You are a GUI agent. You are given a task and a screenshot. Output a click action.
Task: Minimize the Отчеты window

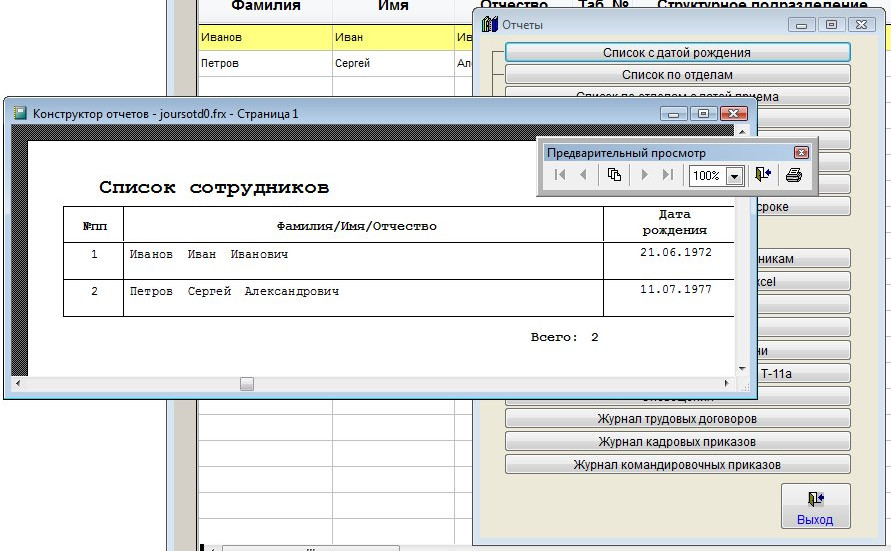point(801,25)
